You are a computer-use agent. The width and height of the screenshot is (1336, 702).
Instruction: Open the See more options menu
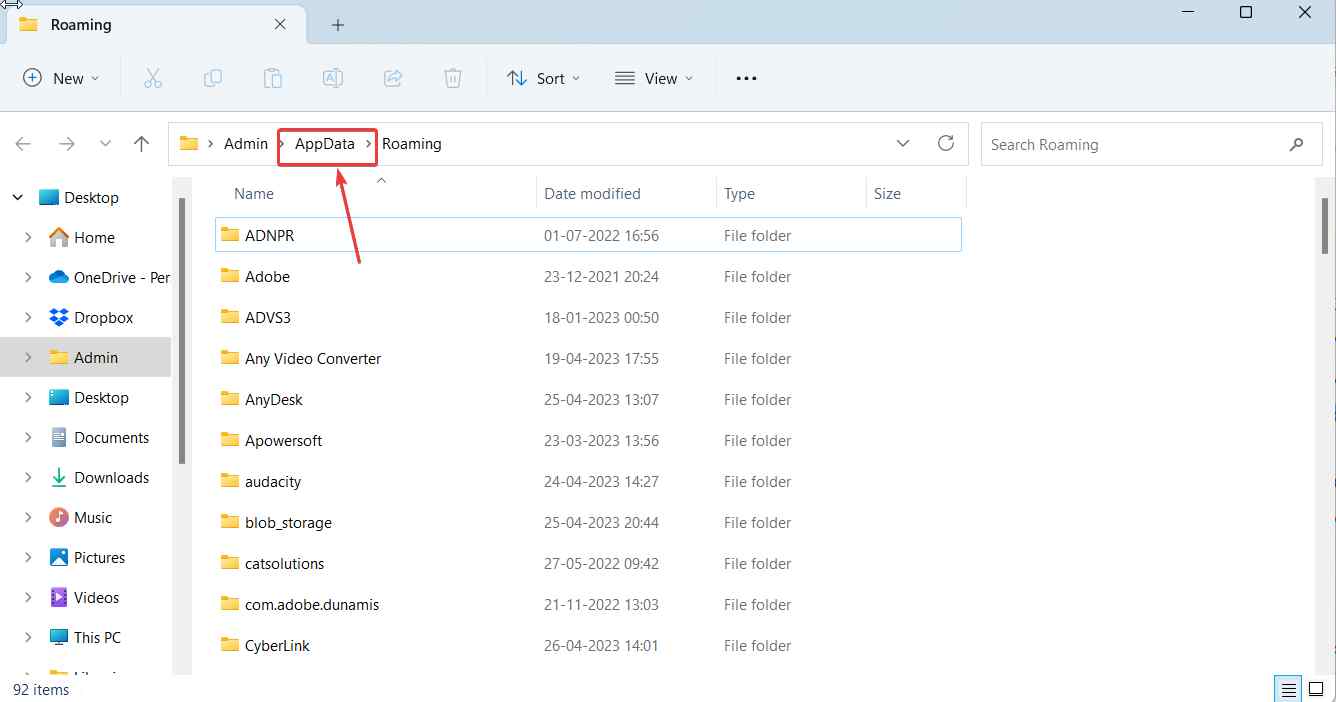[x=746, y=78]
